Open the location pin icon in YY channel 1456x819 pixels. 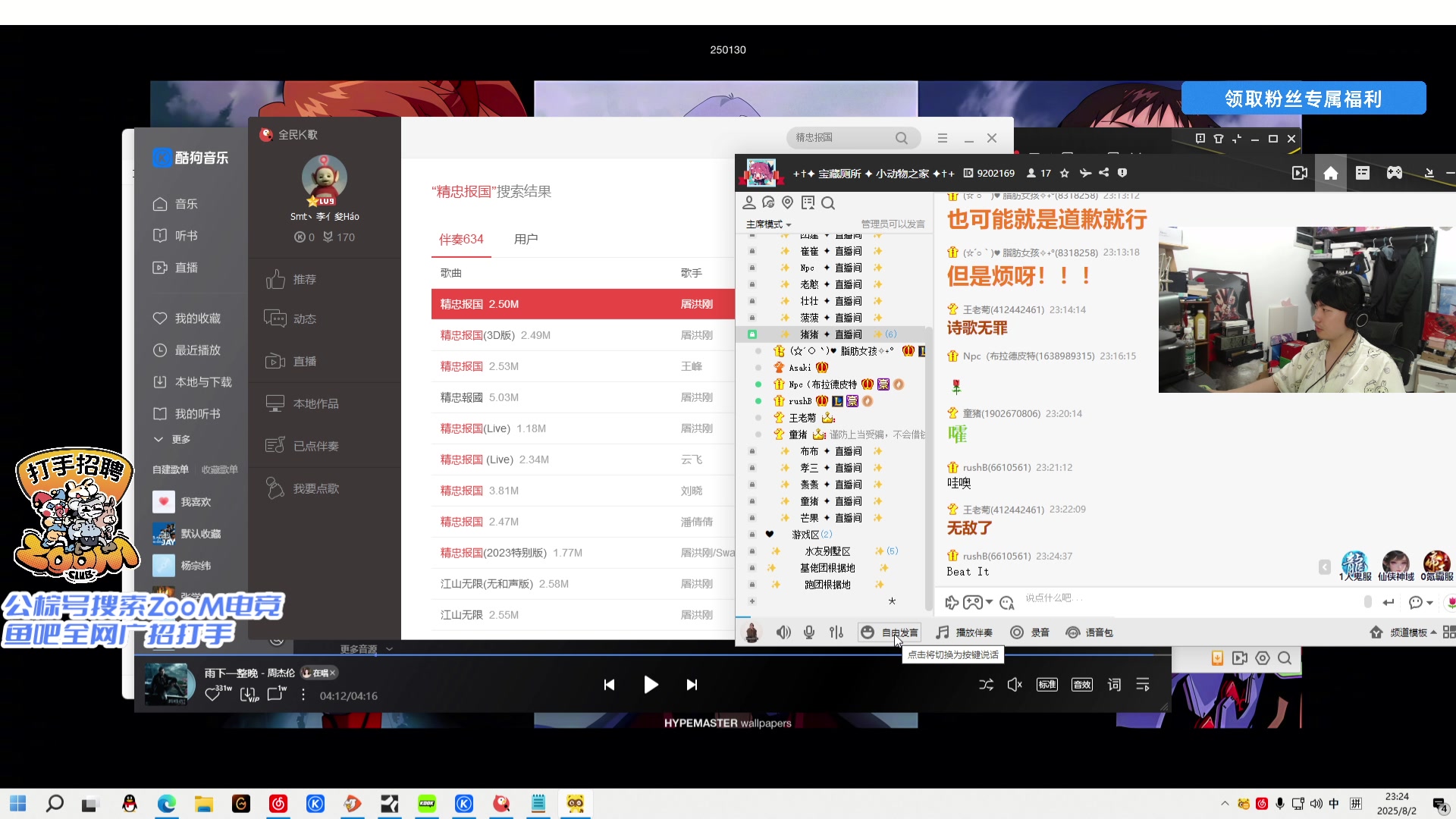tap(788, 202)
